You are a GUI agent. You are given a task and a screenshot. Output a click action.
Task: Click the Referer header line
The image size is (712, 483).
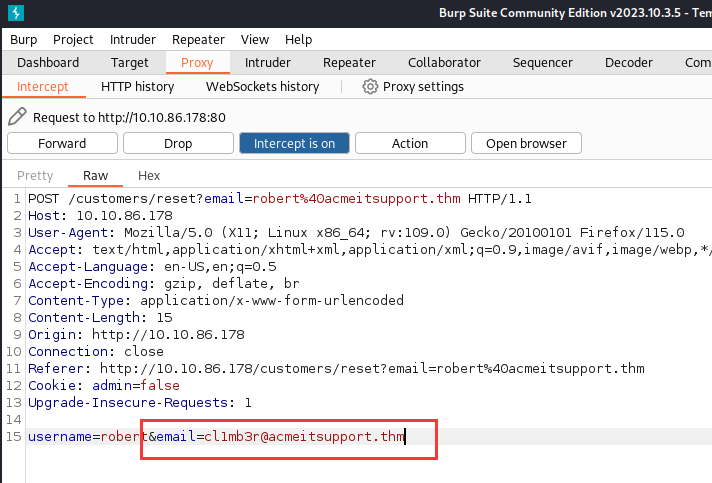tap(336, 368)
